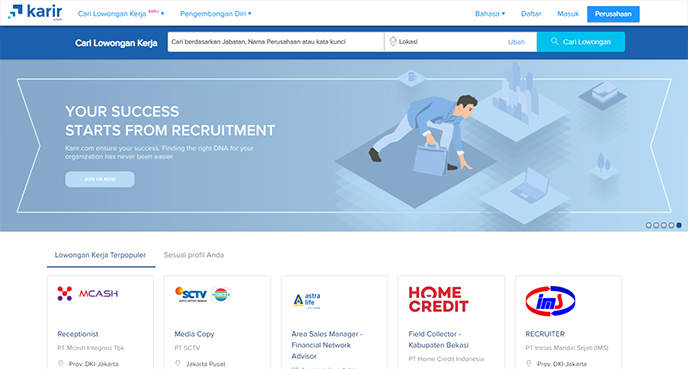Open the RECRUITER job title
688x369 pixels.
pyautogui.click(x=545, y=334)
